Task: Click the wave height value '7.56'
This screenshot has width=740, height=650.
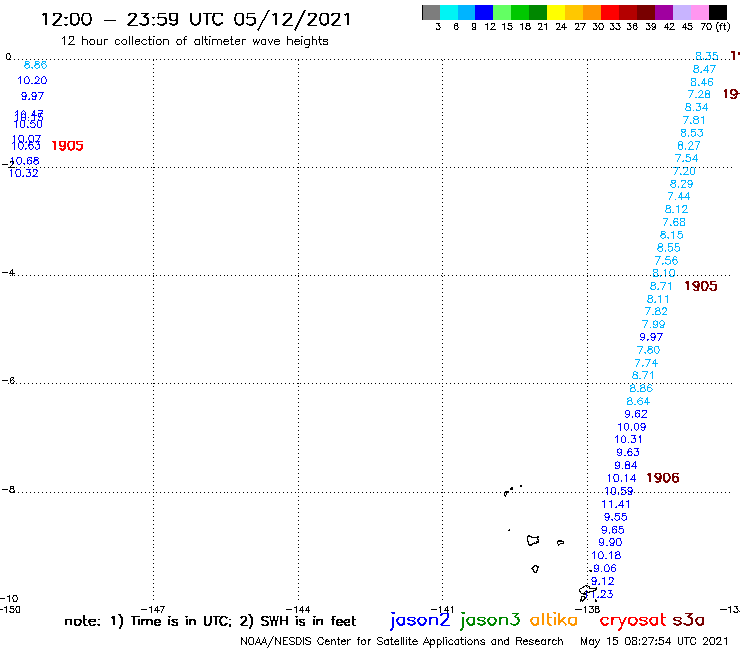Action: pyautogui.click(x=666, y=261)
